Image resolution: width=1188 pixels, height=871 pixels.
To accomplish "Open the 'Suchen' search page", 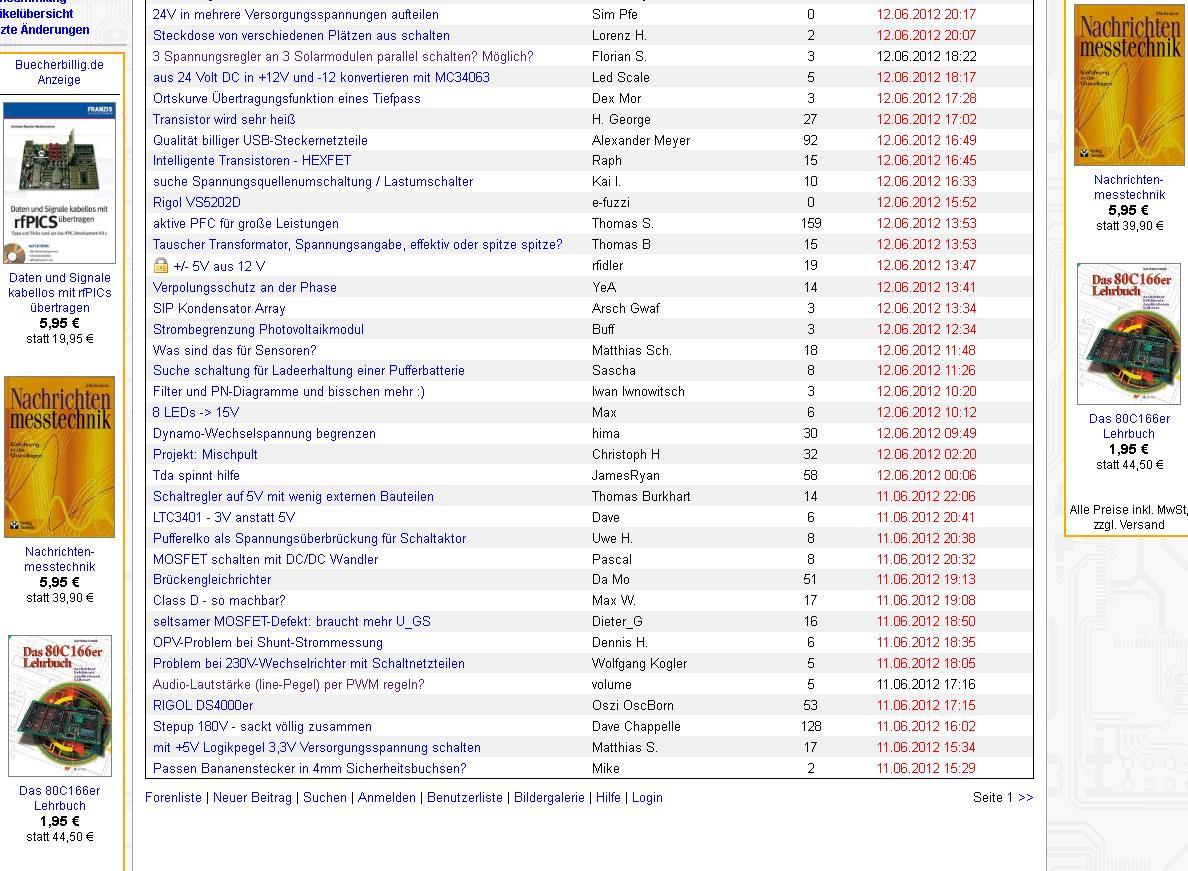I will pyautogui.click(x=325, y=798).
